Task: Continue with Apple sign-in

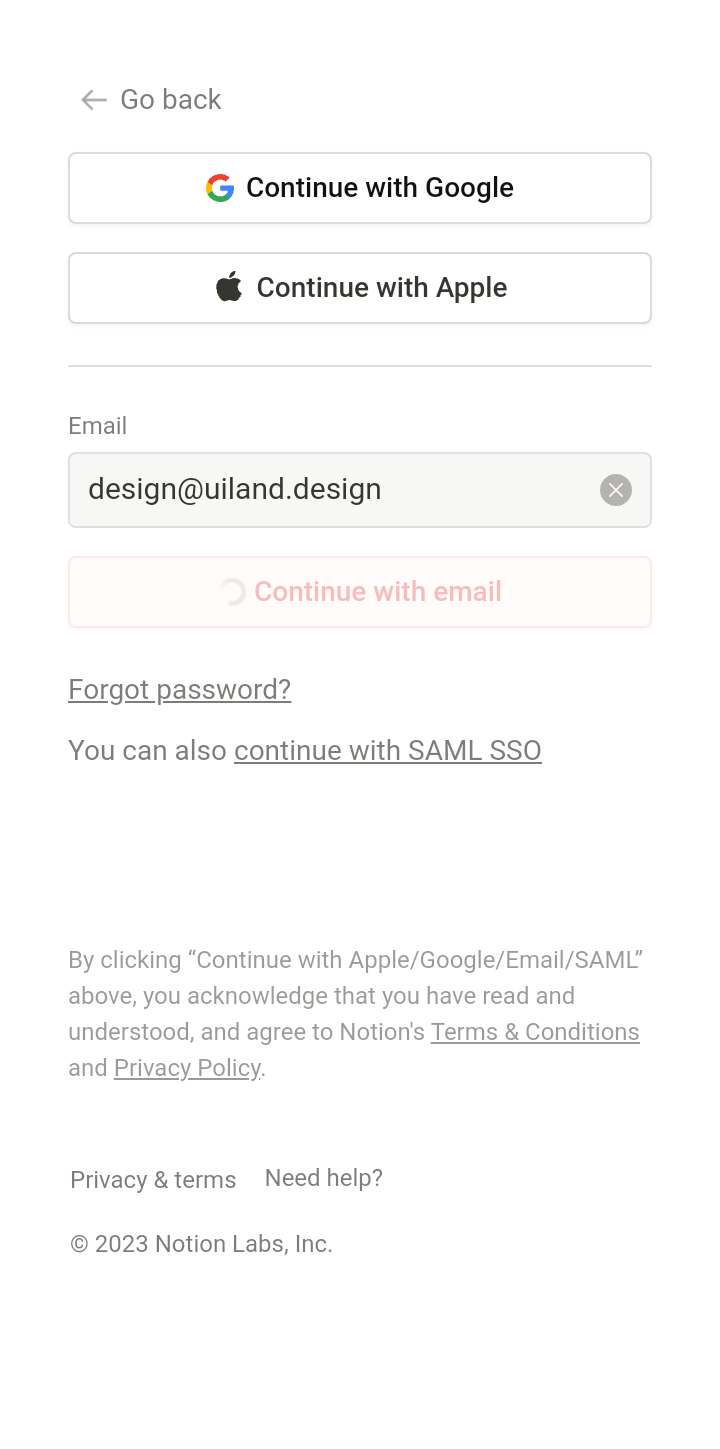Action: point(360,288)
